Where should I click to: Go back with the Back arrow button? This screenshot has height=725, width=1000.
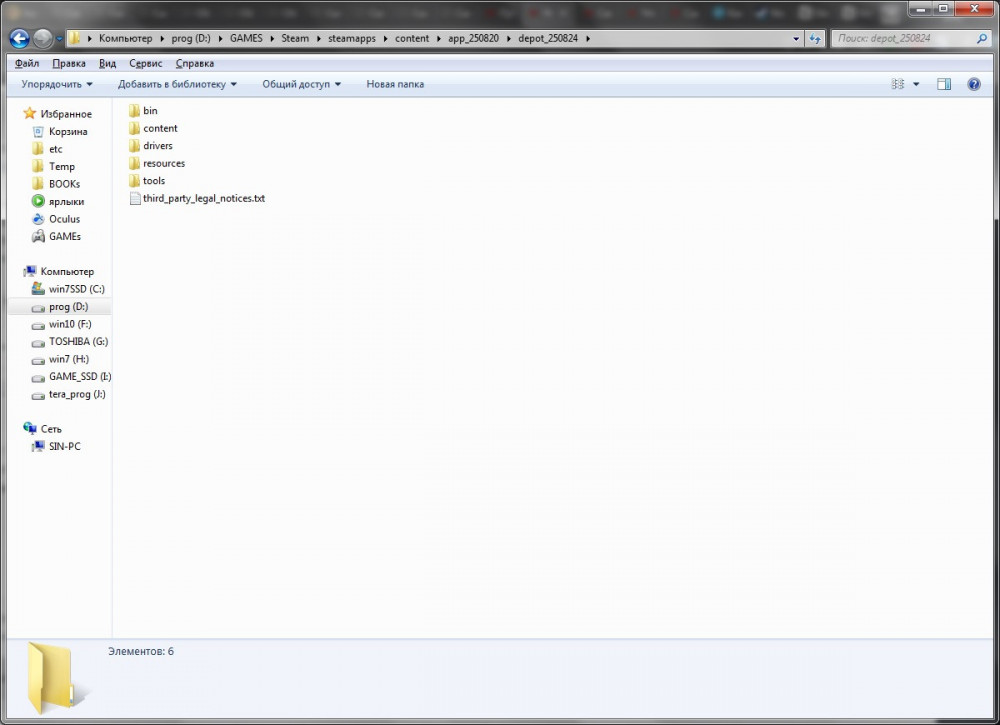coord(19,38)
